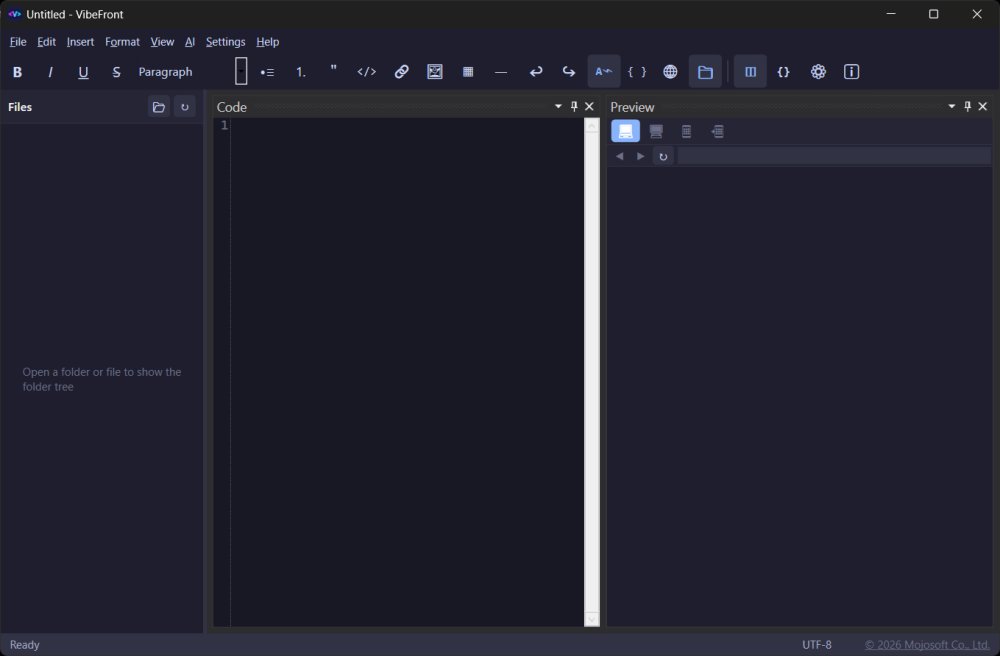The height and width of the screenshot is (656, 1000).
Task: Click in the code editor area
Action: pos(407,372)
